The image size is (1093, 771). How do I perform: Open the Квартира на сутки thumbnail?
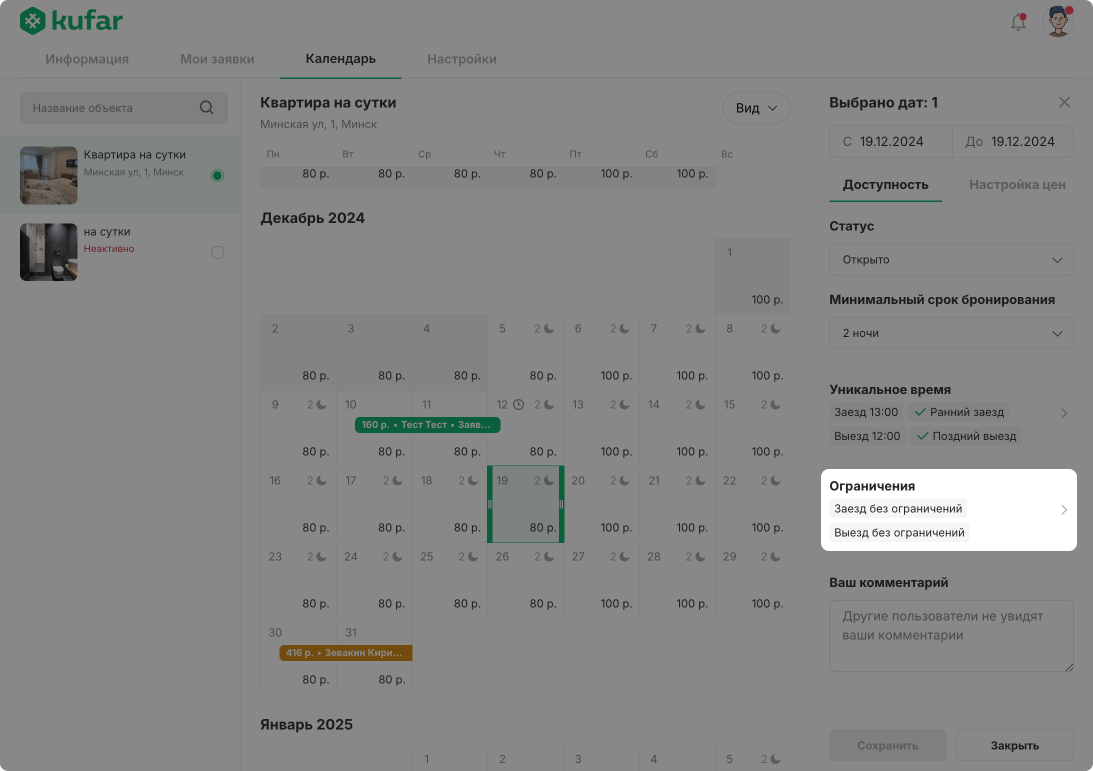click(48, 175)
